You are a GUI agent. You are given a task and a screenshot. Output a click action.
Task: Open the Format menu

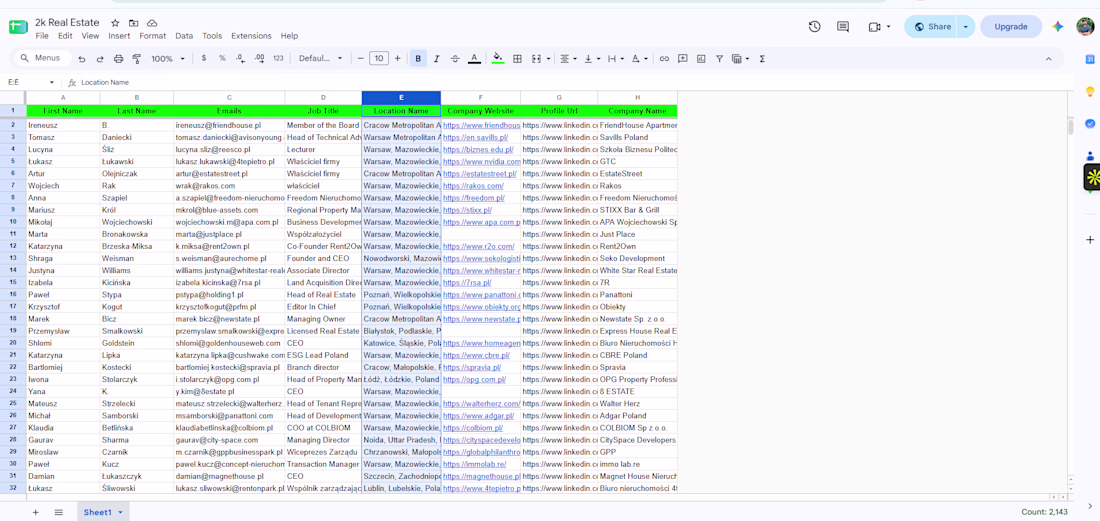(x=153, y=36)
